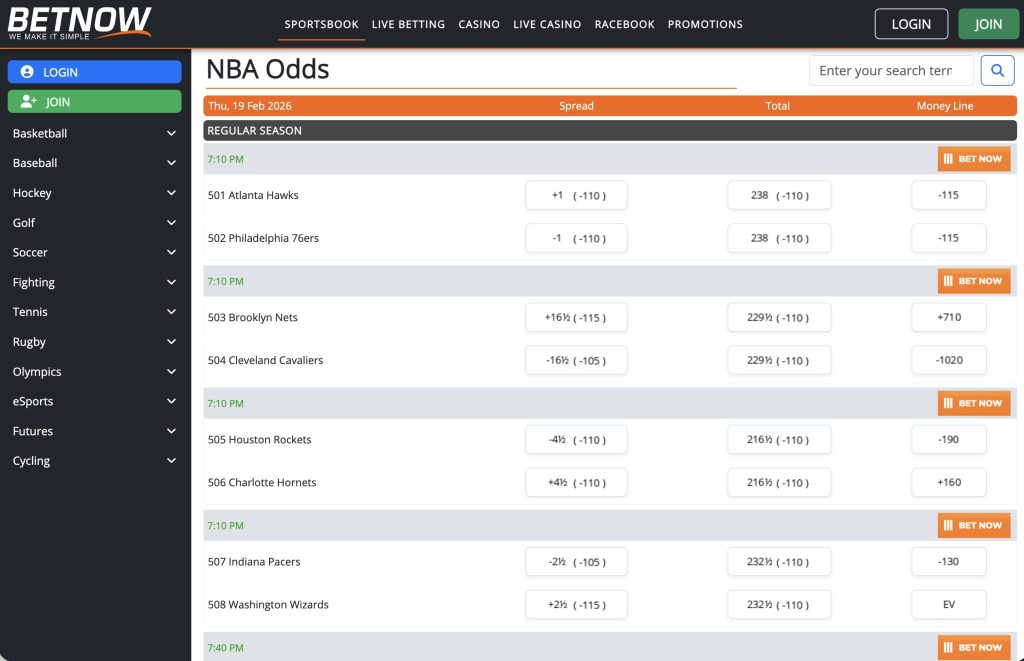Open the RACEBOOK section
1024x661 pixels.
click(624, 24)
